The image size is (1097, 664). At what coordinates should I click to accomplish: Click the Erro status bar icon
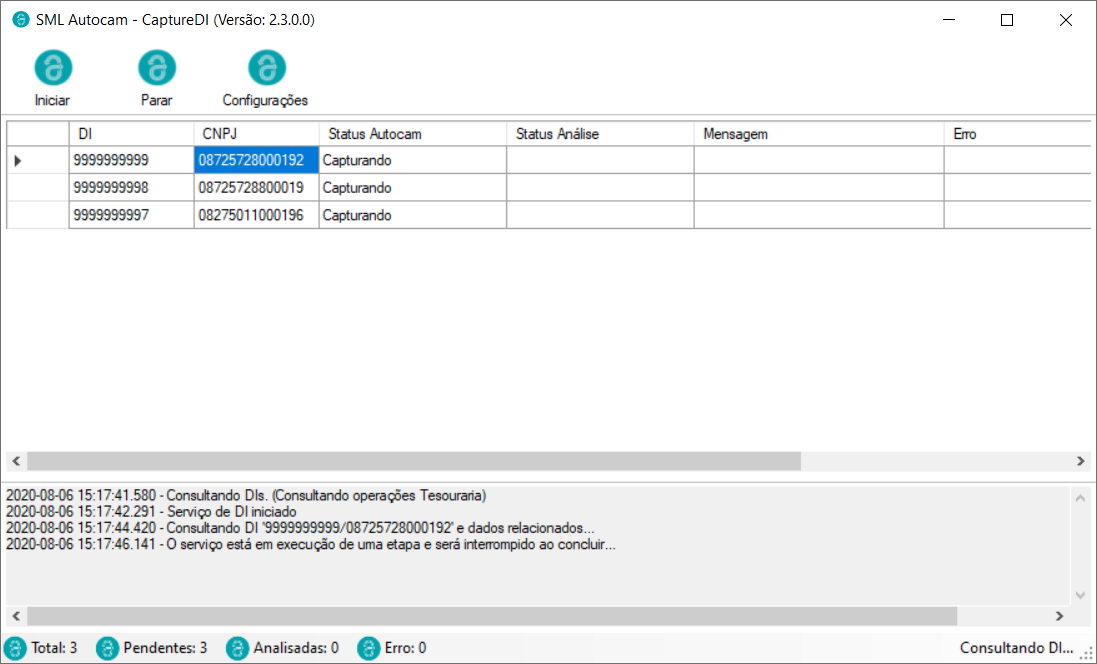click(369, 648)
